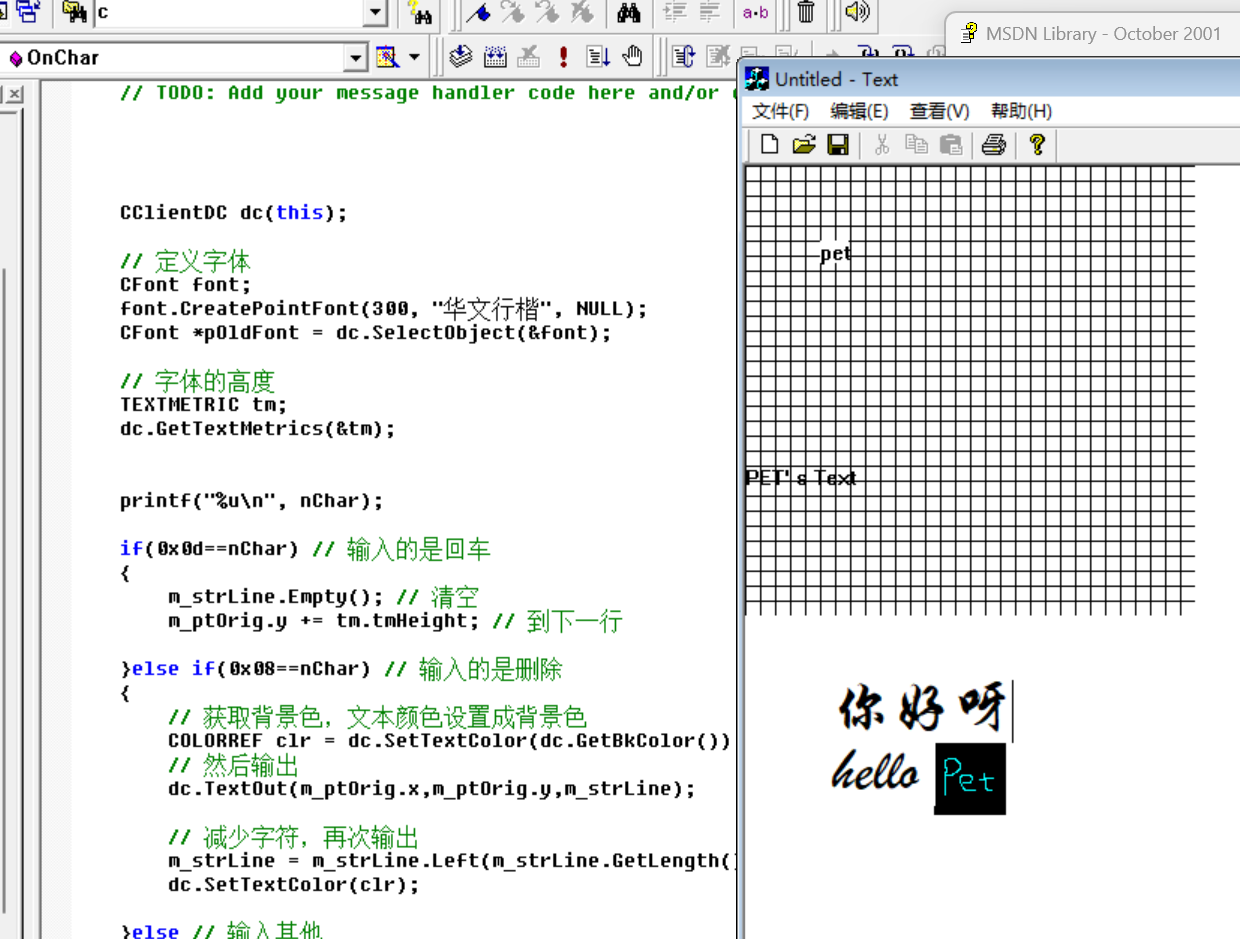Click the 'CFont *pOldFont' code line

tap(366, 333)
